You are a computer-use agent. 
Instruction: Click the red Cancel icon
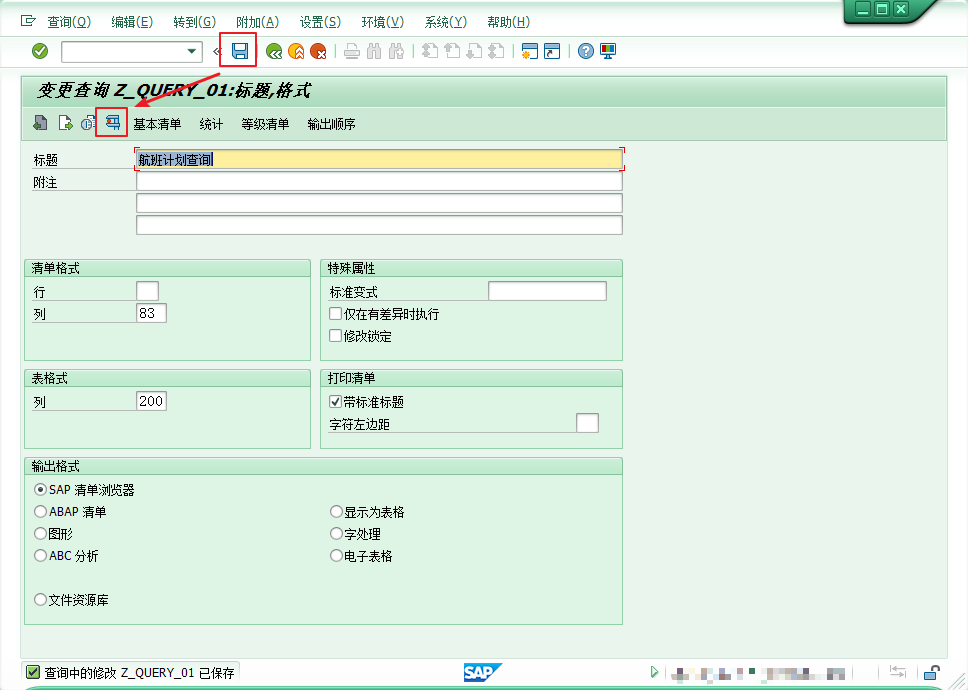click(x=318, y=51)
